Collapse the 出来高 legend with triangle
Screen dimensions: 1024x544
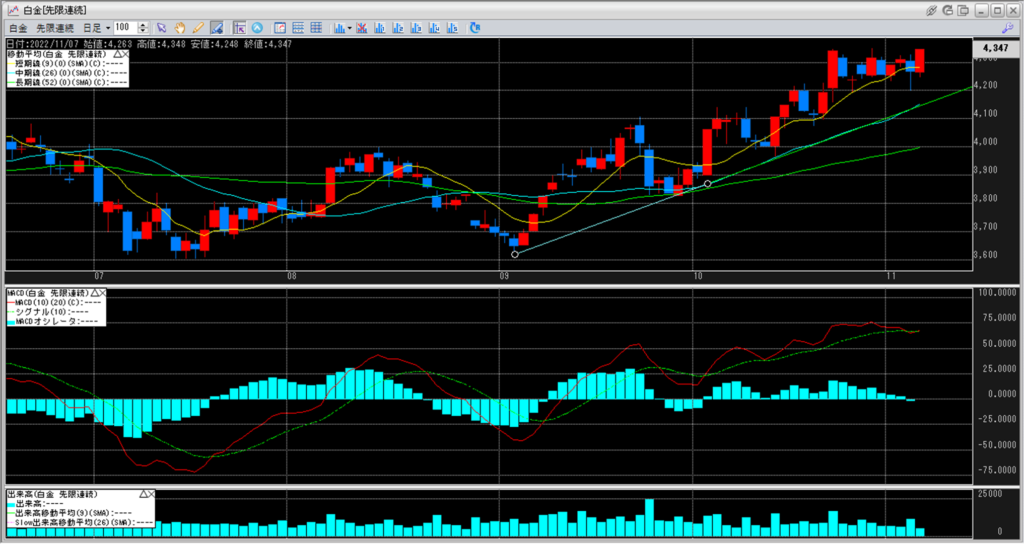tap(144, 494)
